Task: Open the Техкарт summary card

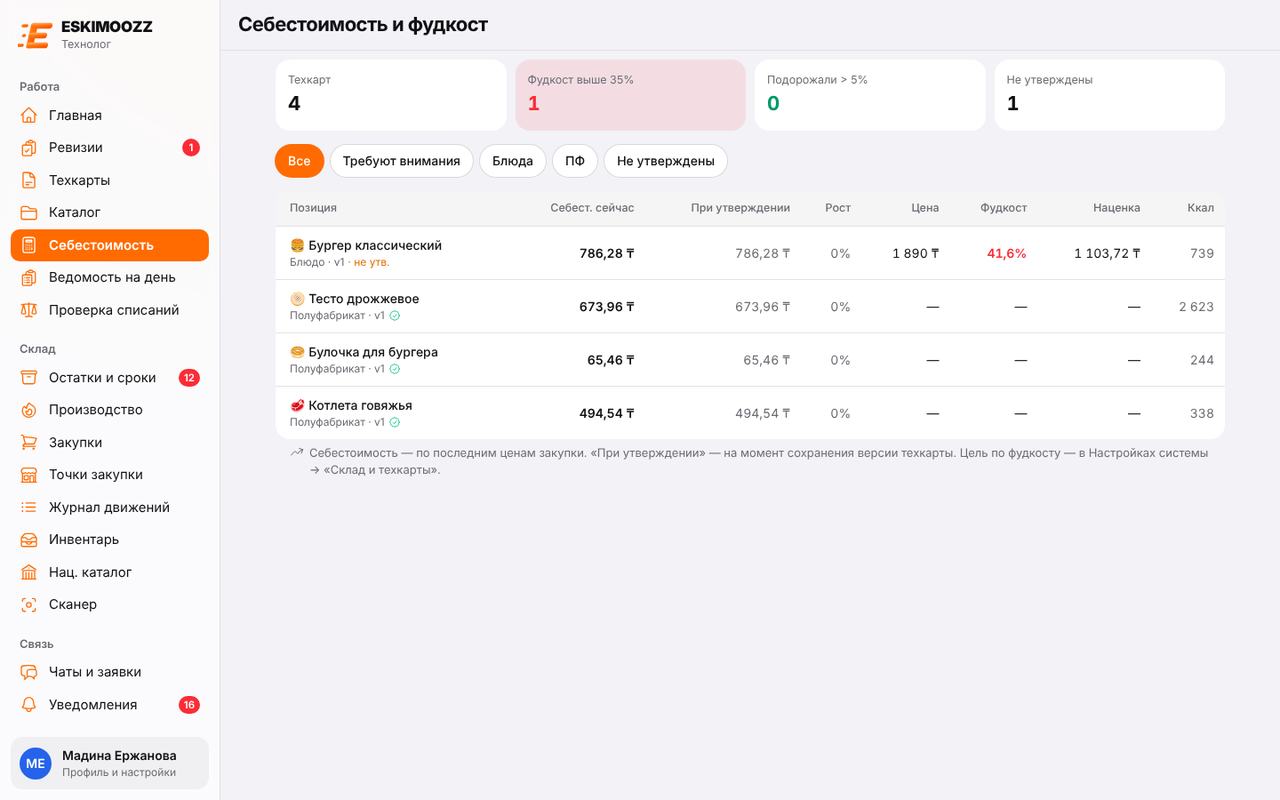Action: pos(391,95)
